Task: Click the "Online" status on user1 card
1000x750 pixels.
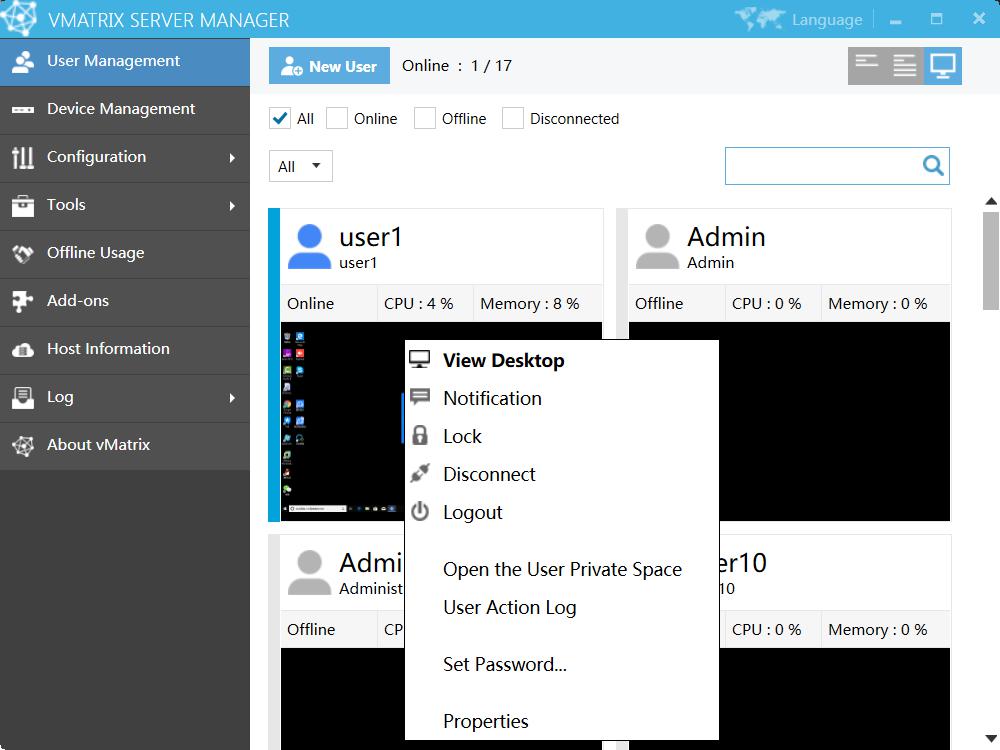Action: pyautogui.click(x=311, y=304)
